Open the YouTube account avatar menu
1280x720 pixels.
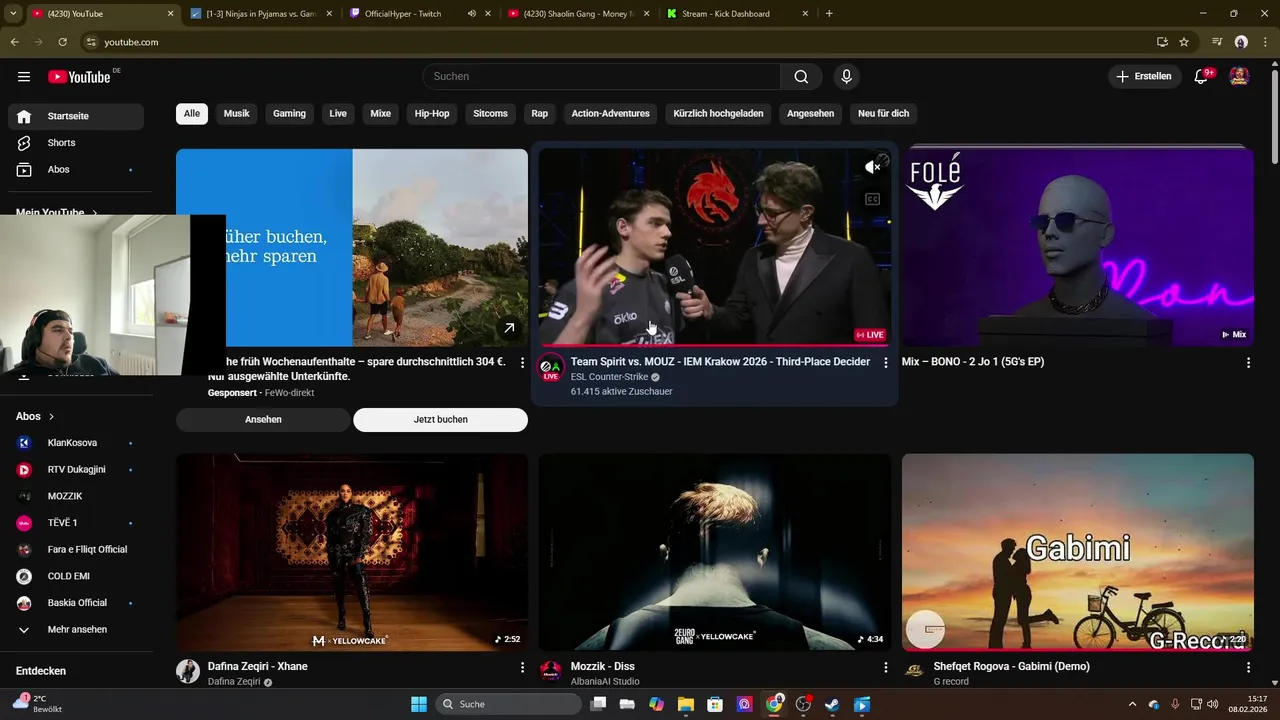pos(1239,76)
